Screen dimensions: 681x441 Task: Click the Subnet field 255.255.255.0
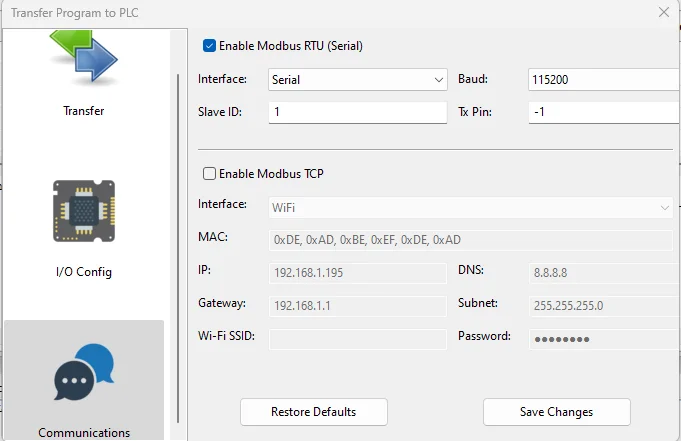pos(605,306)
